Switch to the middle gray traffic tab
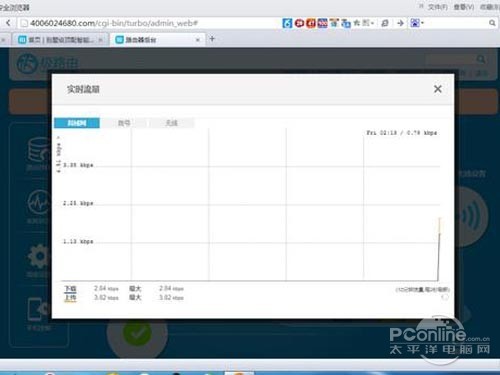This screenshot has height=375, width=500. (x=124, y=123)
